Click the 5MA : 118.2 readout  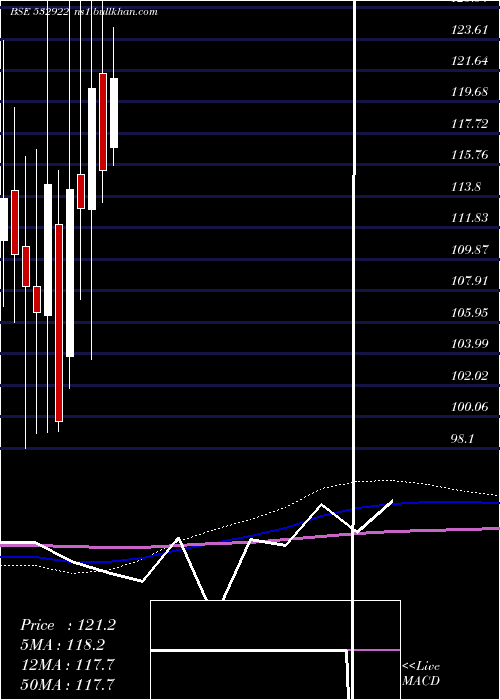point(63,645)
